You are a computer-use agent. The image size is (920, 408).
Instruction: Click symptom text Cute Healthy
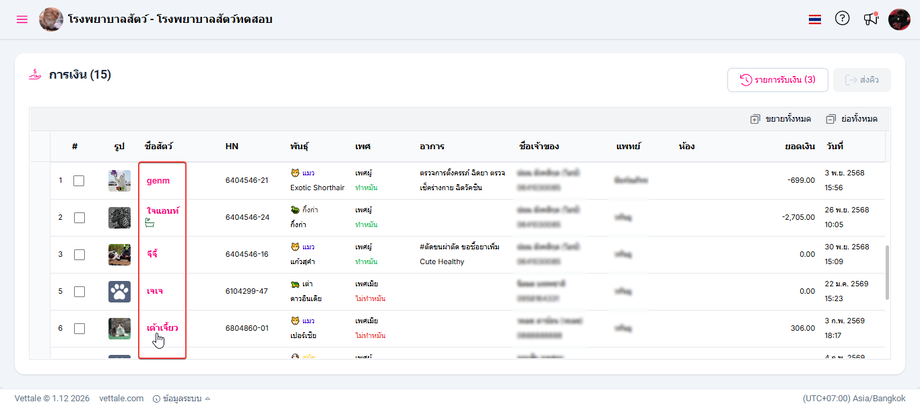click(442, 262)
